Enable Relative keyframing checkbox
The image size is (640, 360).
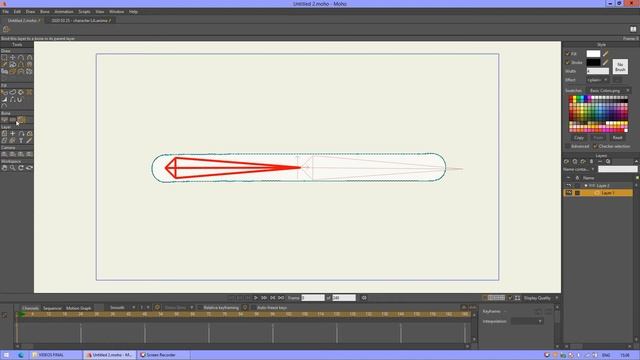[200, 307]
